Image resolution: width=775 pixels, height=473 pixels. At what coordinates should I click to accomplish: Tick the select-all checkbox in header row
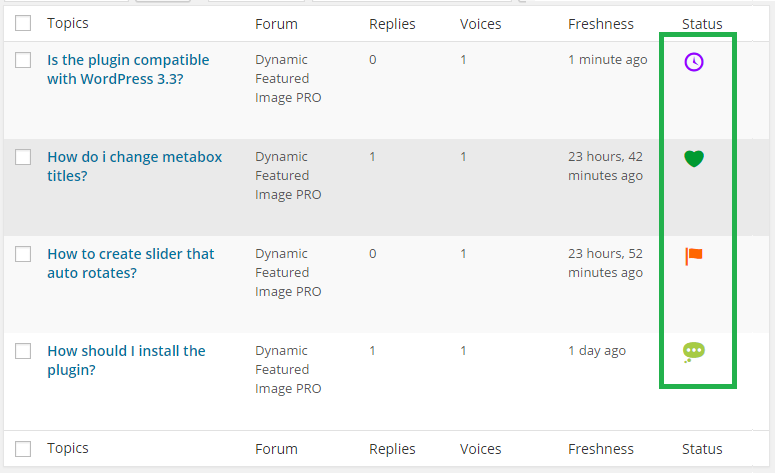[23, 23]
